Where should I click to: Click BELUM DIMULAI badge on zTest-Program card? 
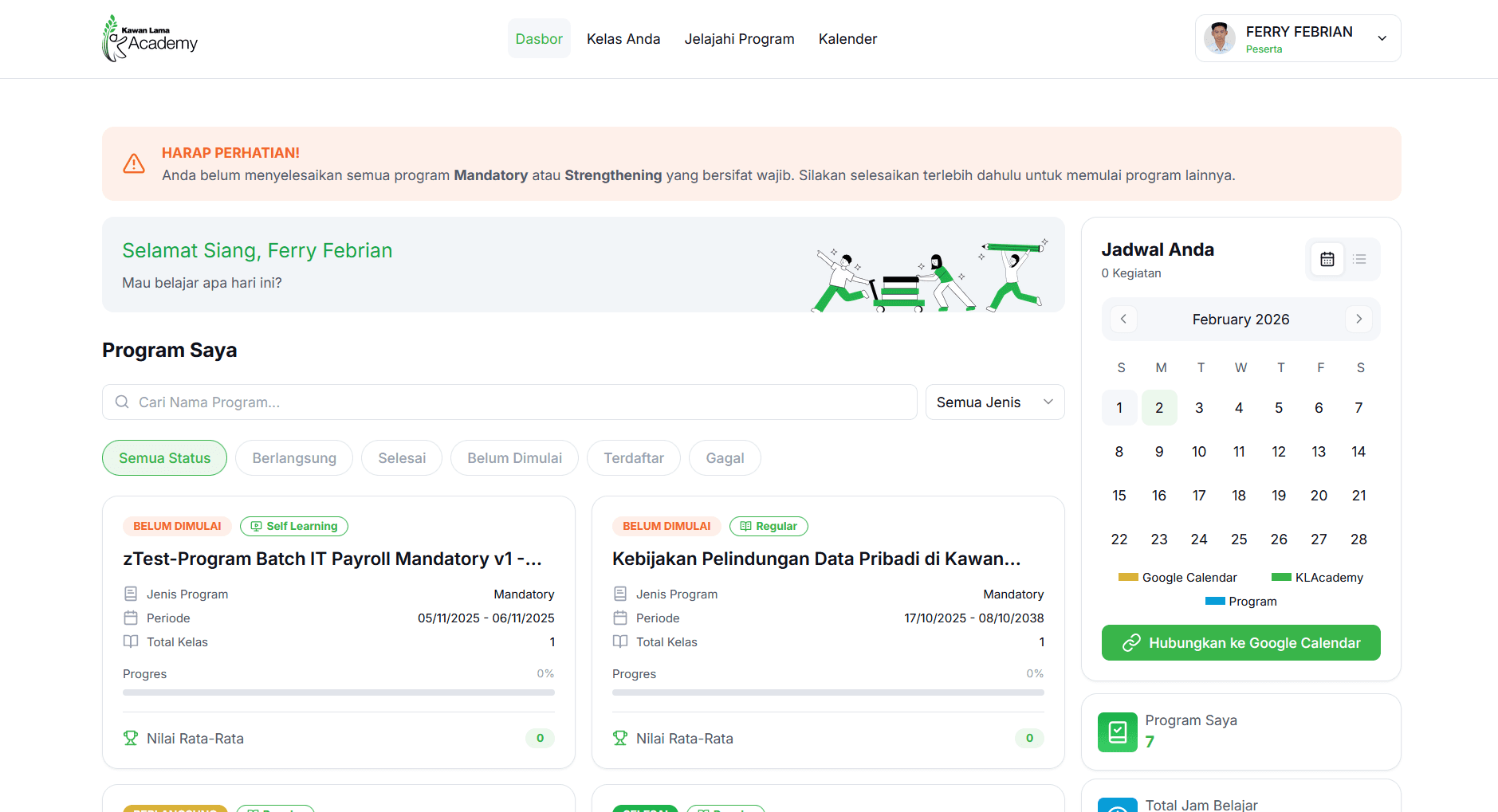[x=177, y=526]
